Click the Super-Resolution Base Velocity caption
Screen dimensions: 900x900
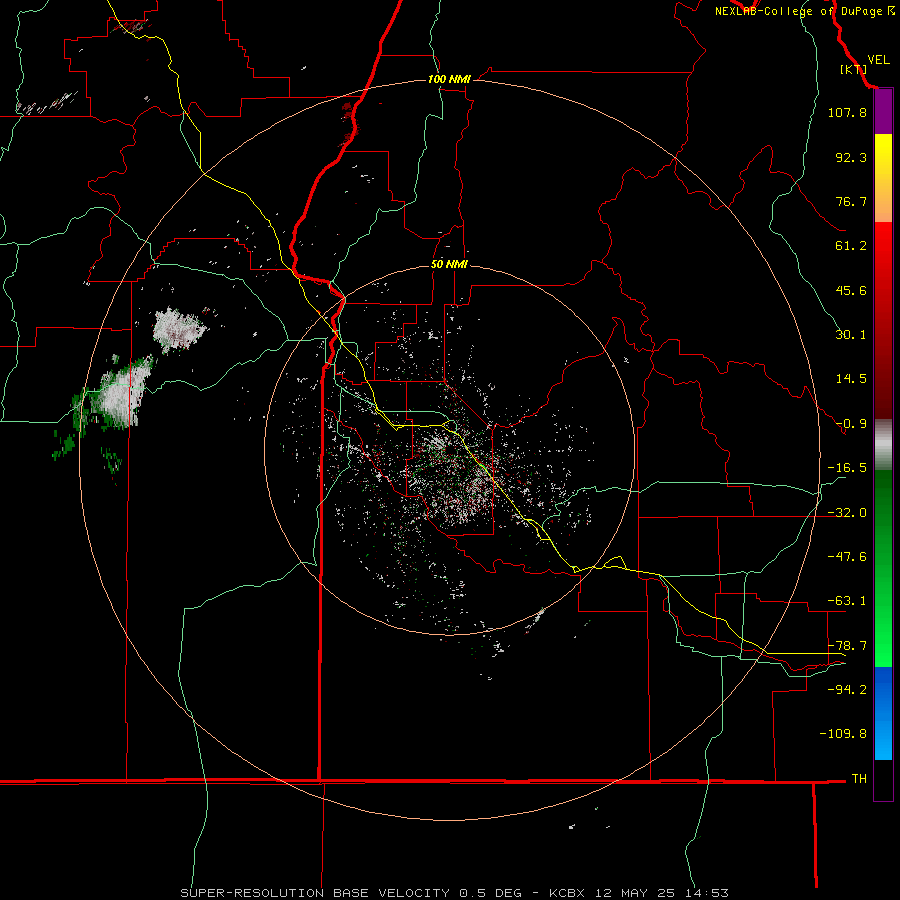point(455,893)
